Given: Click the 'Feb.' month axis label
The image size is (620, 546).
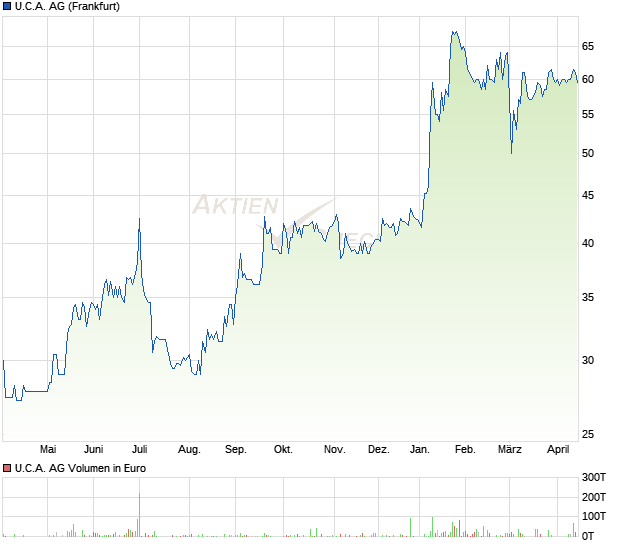Looking at the screenshot, I should pyautogui.click(x=465, y=450).
